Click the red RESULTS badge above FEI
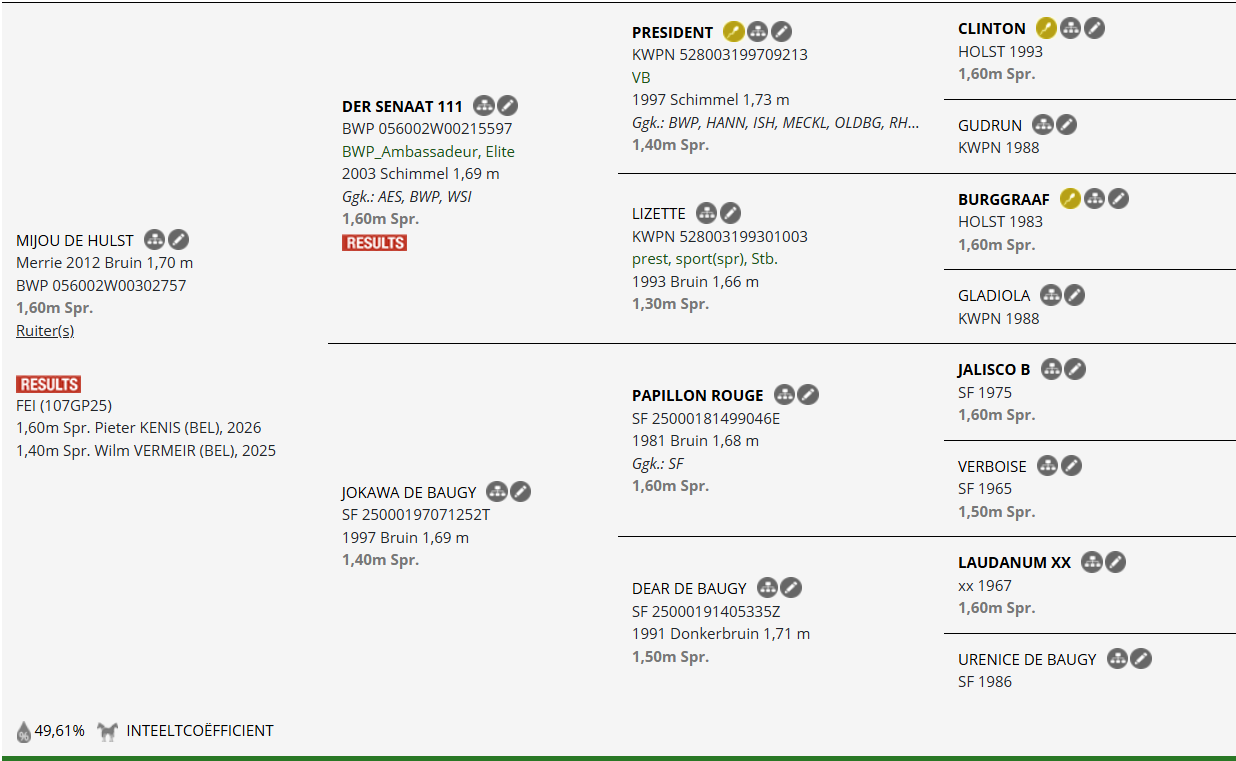 48,384
